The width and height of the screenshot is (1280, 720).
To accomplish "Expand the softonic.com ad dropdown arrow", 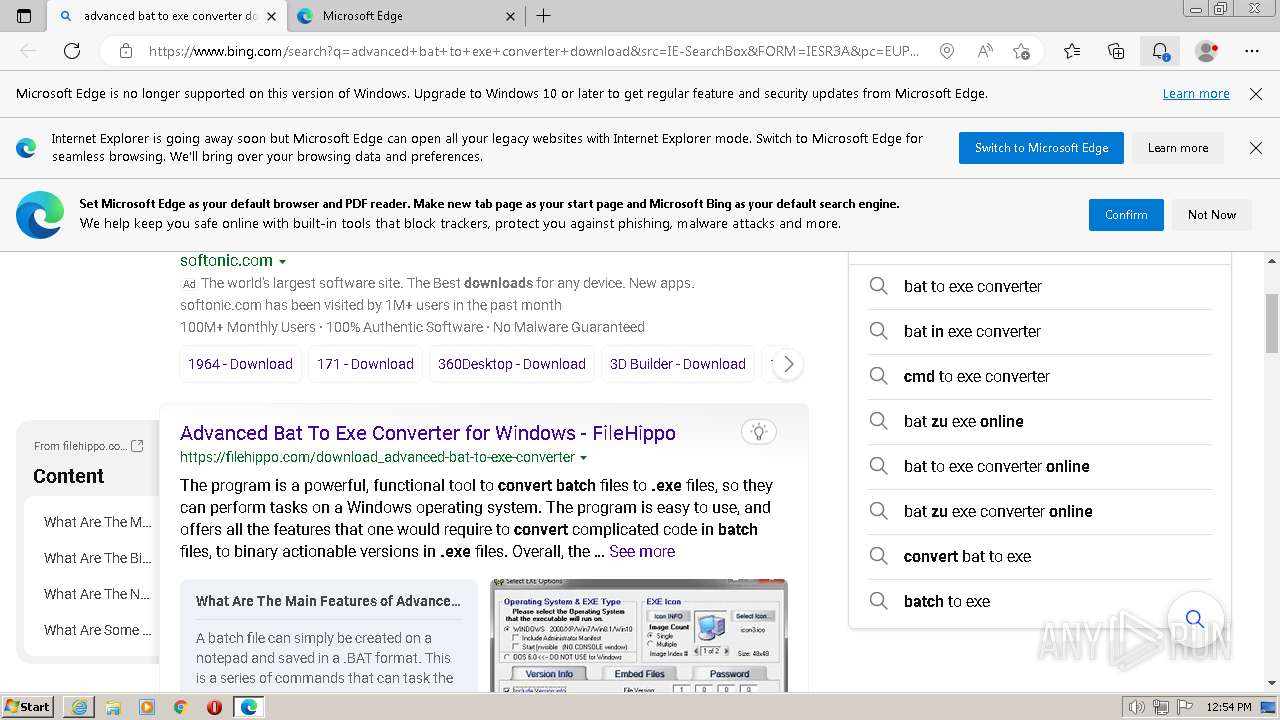I will (283, 261).
